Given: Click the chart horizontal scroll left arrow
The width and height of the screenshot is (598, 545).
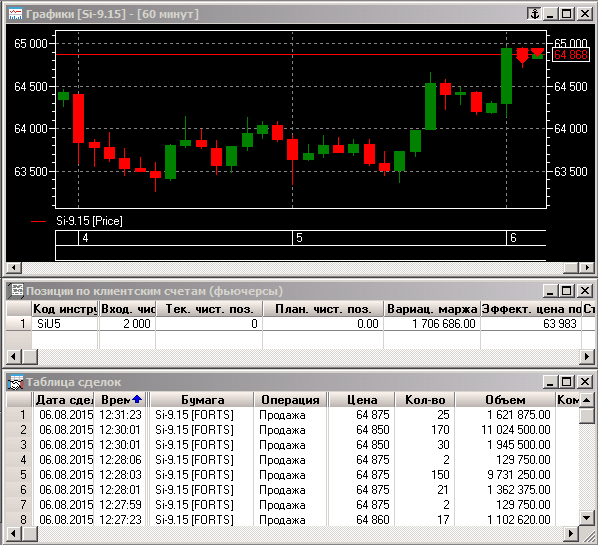Looking at the screenshot, I should [x=14, y=268].
